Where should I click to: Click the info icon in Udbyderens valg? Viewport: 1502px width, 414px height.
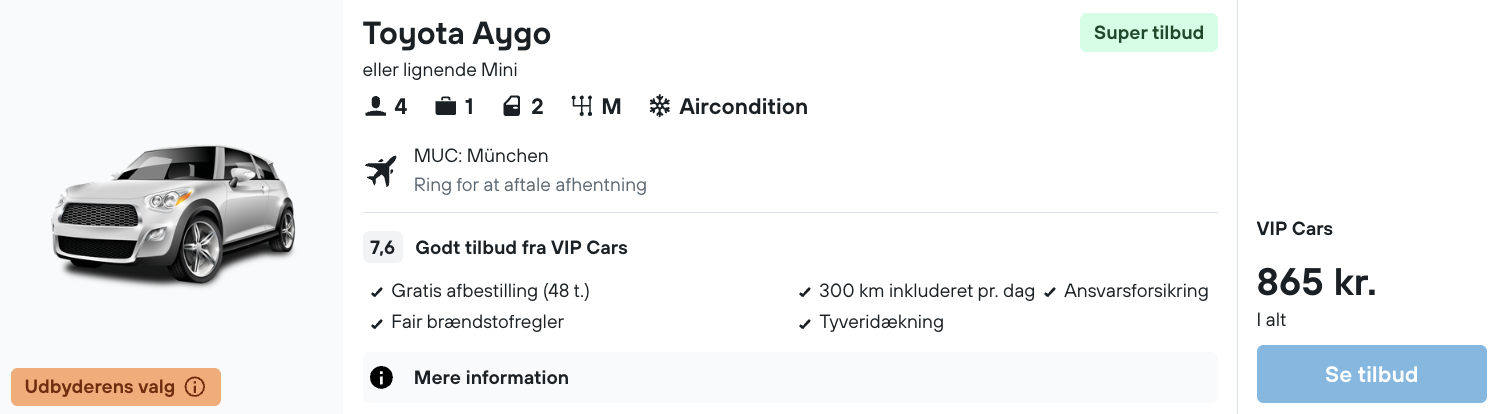196,387
